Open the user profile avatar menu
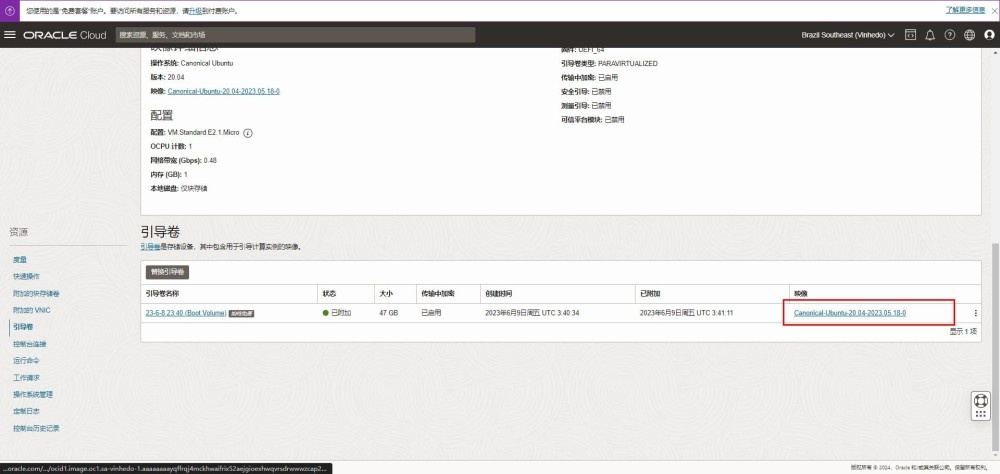This screenshot has height=474, width=1000. pyautogui.click(x=988, y=35)
